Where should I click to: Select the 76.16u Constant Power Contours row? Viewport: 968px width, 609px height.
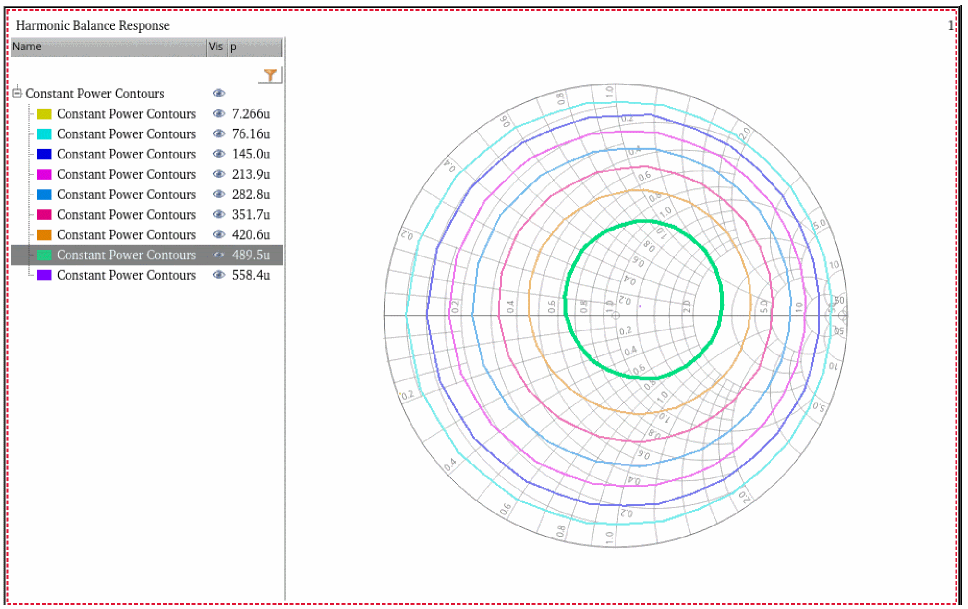point(126,134)
